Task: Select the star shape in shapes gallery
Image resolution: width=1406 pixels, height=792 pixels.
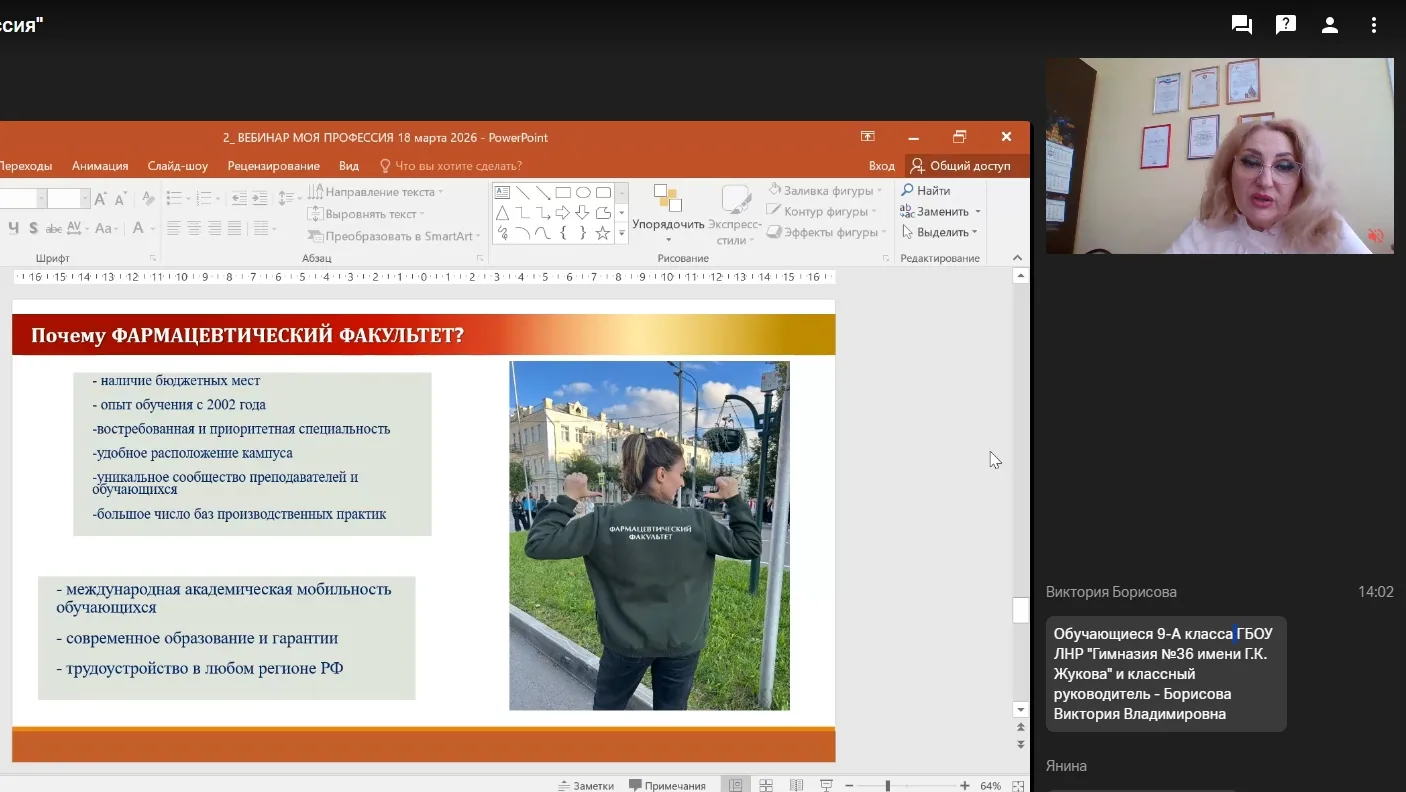Action: (603, 233)
